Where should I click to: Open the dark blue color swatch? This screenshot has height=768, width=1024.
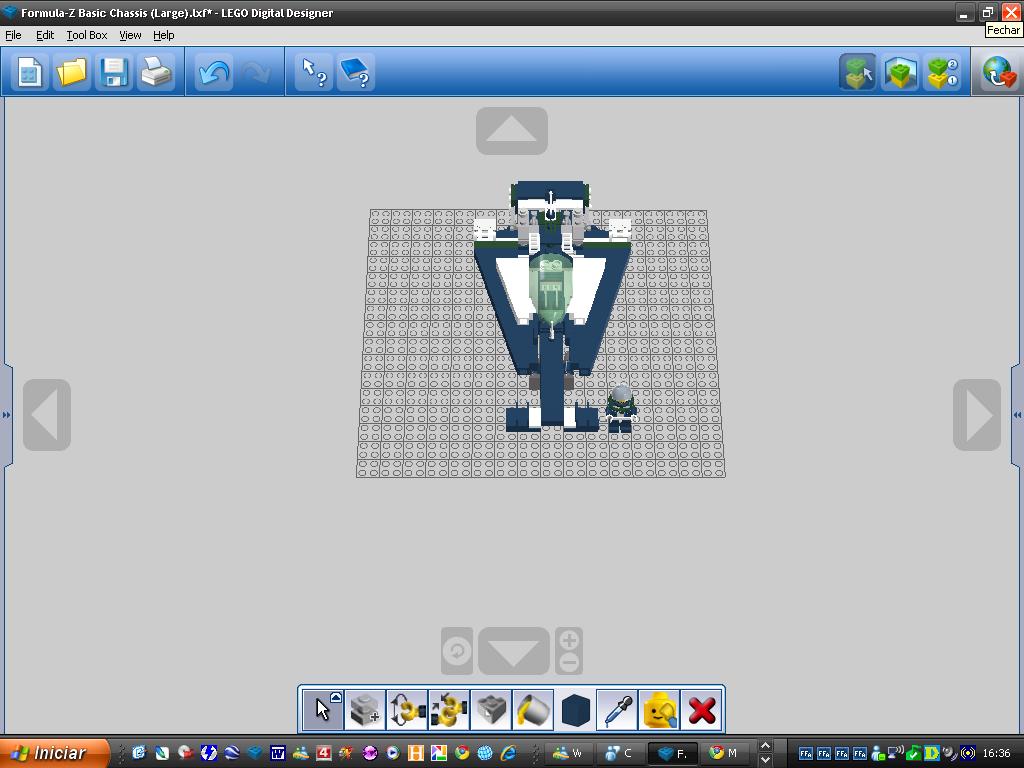click(575, 710)
